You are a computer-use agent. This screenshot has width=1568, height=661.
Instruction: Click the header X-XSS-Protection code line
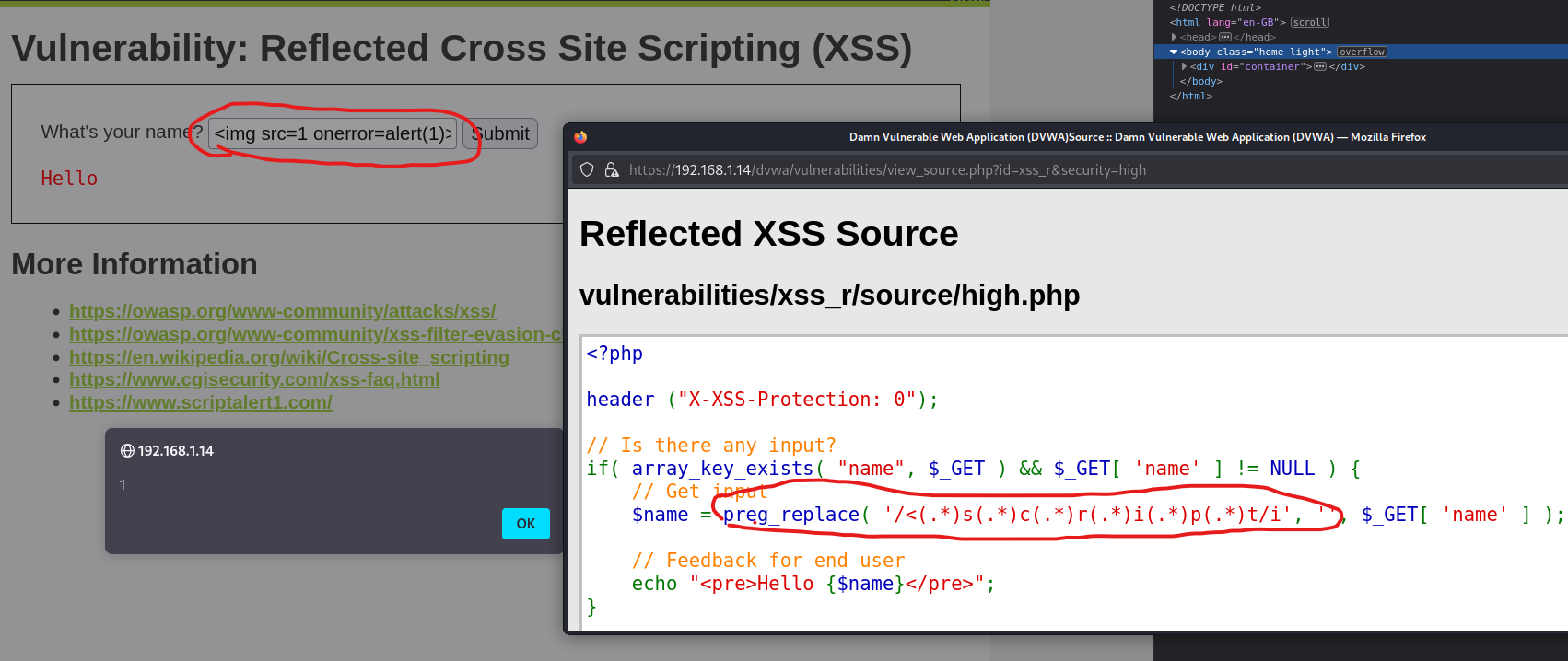click(762, 400)
